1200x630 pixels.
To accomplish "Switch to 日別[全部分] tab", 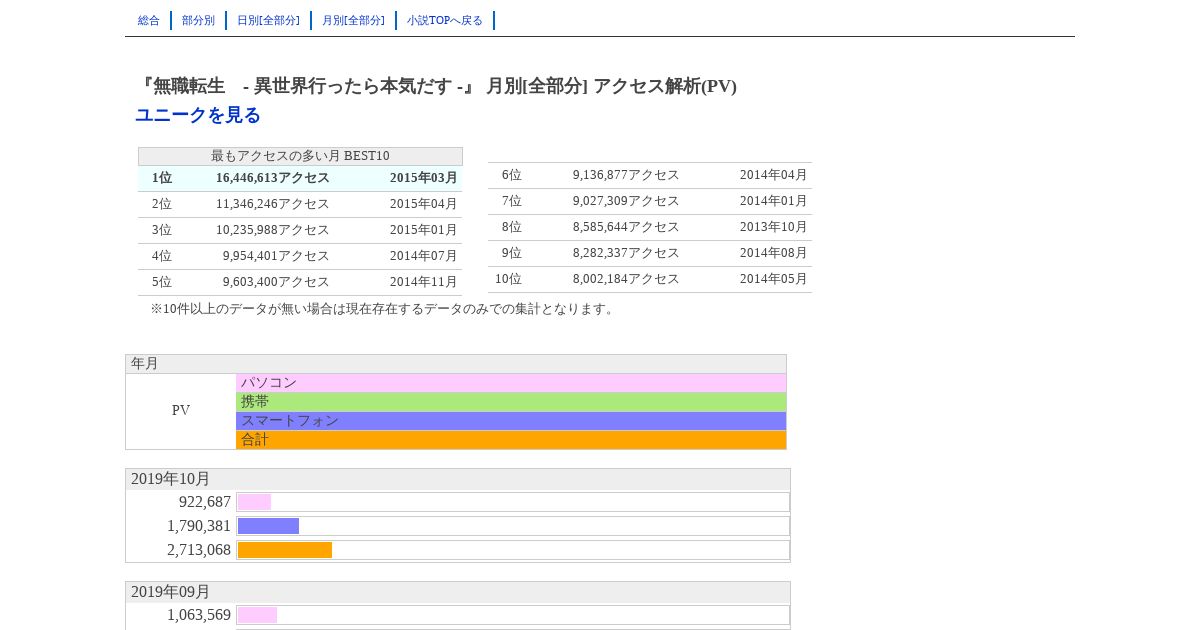I will click(x=268, y=20).
